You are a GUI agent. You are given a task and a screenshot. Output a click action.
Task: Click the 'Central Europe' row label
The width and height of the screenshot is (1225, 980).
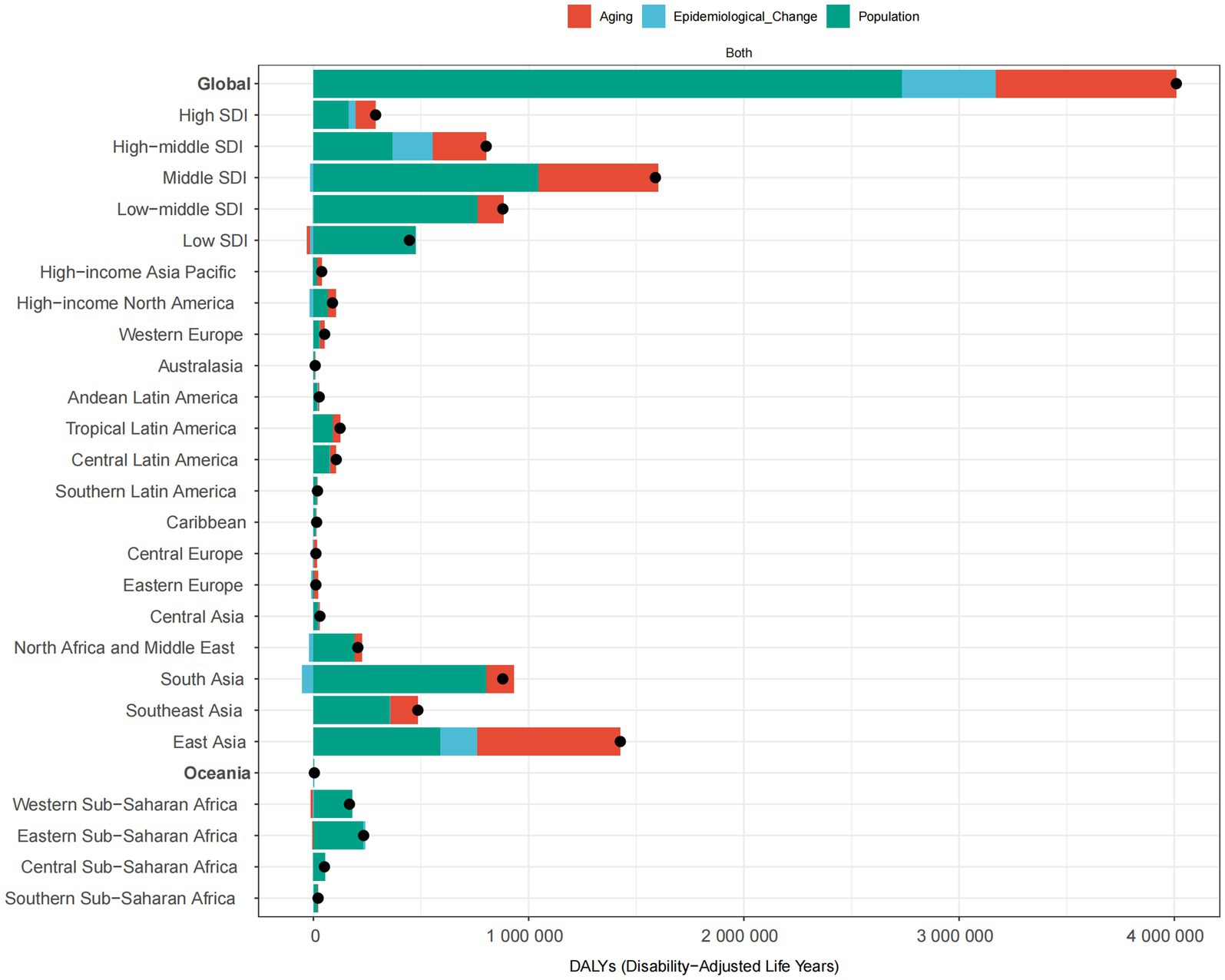tap(185, 554)
